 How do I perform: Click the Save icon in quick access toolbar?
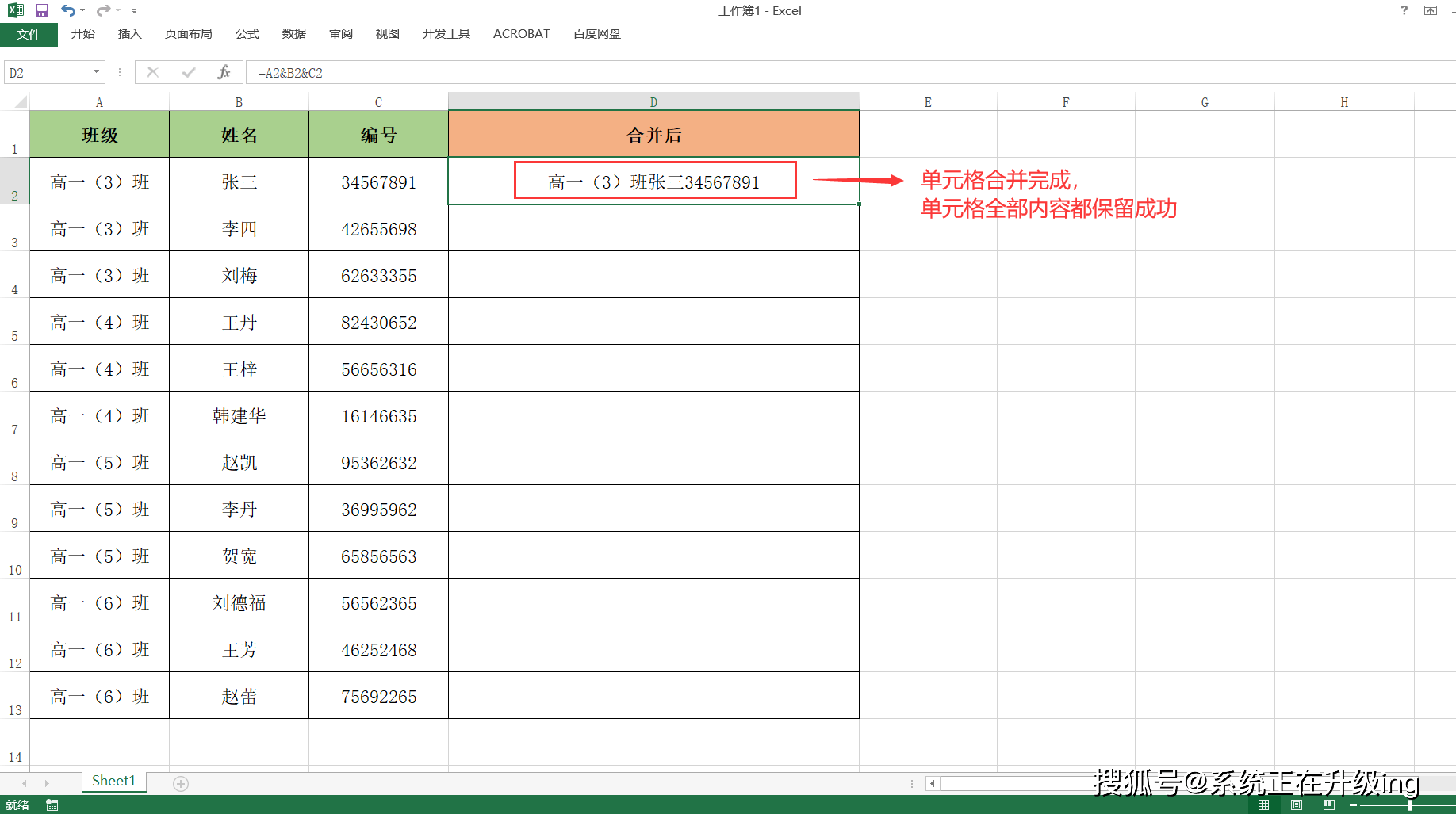point(42,10)
